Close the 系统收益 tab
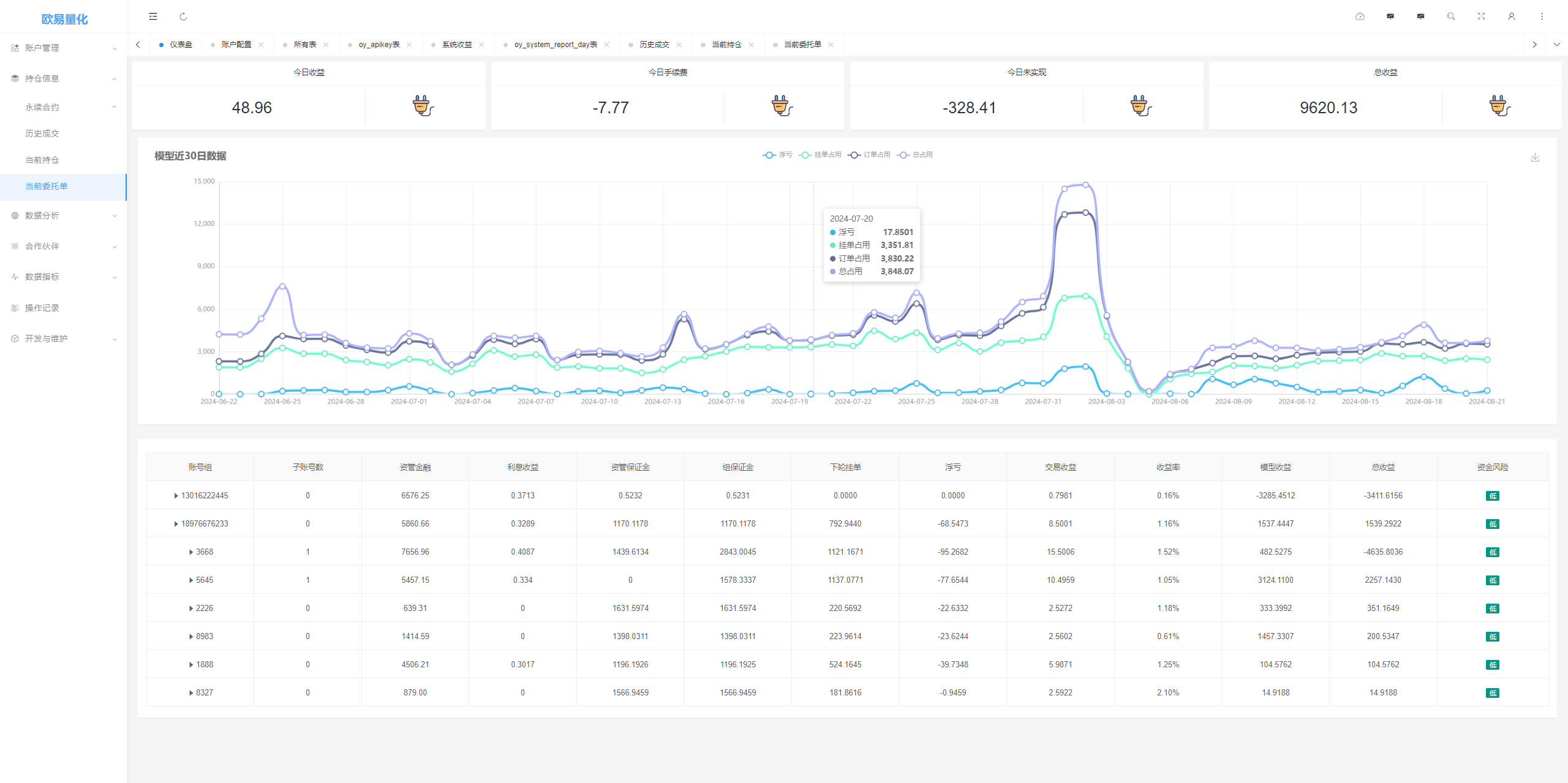 [481, 45]
